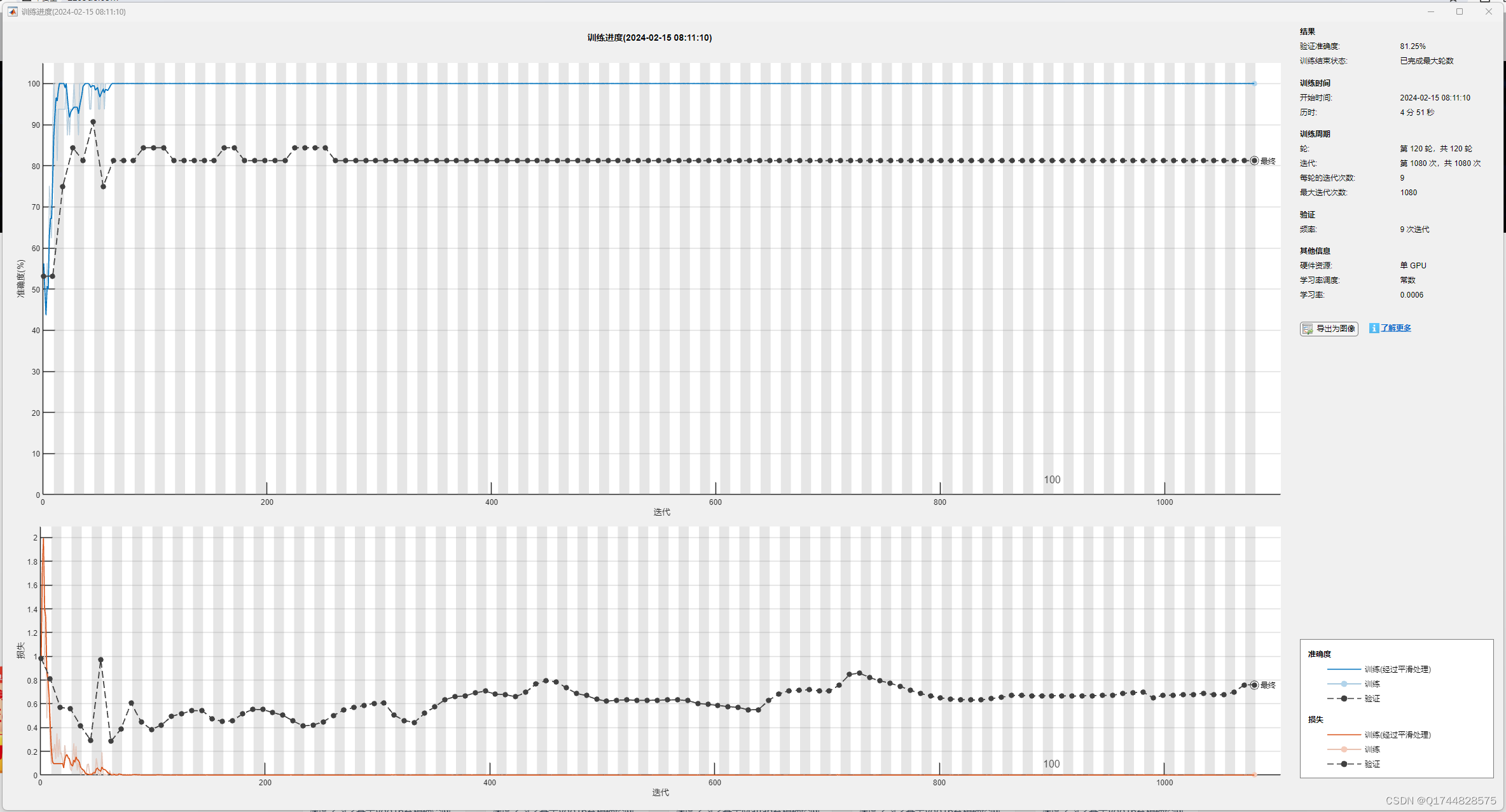Click the 准确度(%) y-axis label
Viewport: 1506px width, 812px height.
20,279
